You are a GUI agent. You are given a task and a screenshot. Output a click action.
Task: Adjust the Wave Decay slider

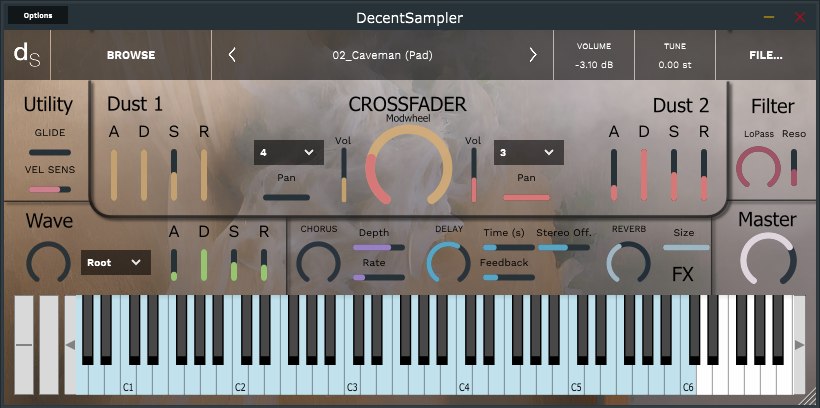tap(204, 265)
